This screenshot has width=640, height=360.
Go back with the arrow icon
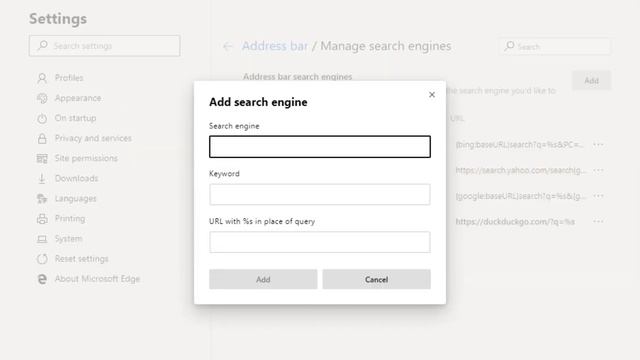(228, 47)
